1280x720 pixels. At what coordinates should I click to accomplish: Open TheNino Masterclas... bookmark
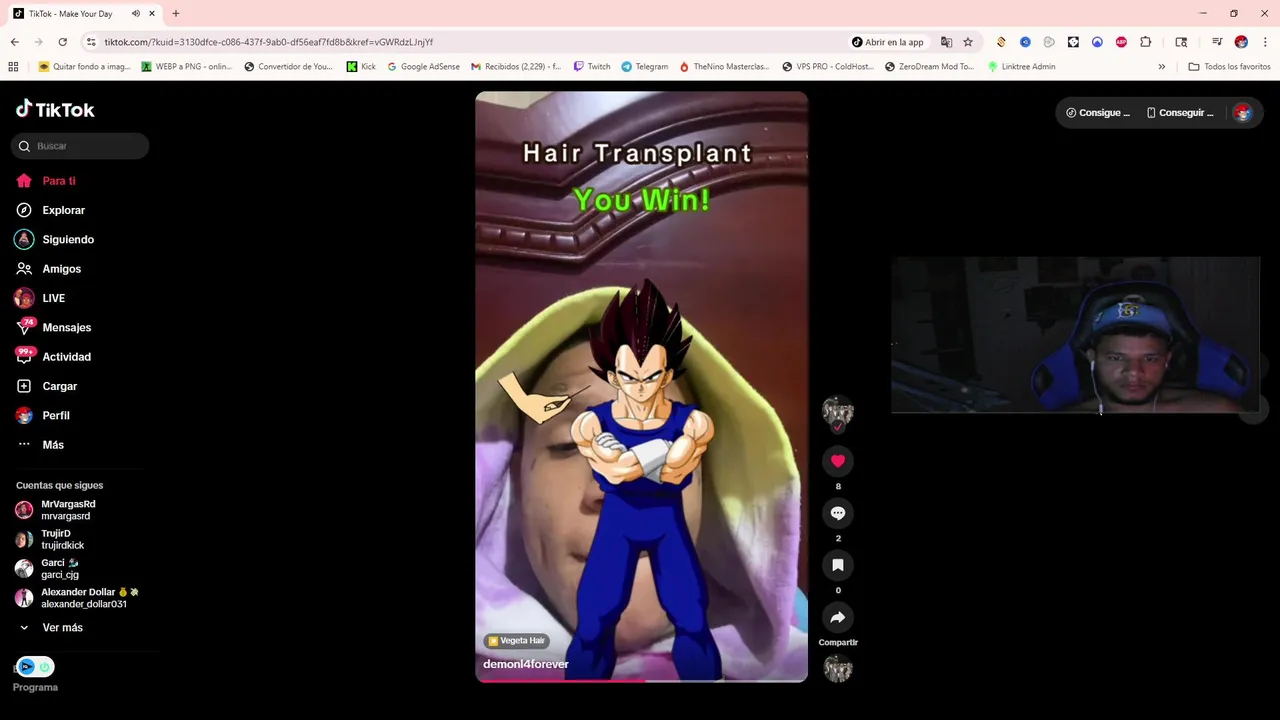[x=725, y=67]
